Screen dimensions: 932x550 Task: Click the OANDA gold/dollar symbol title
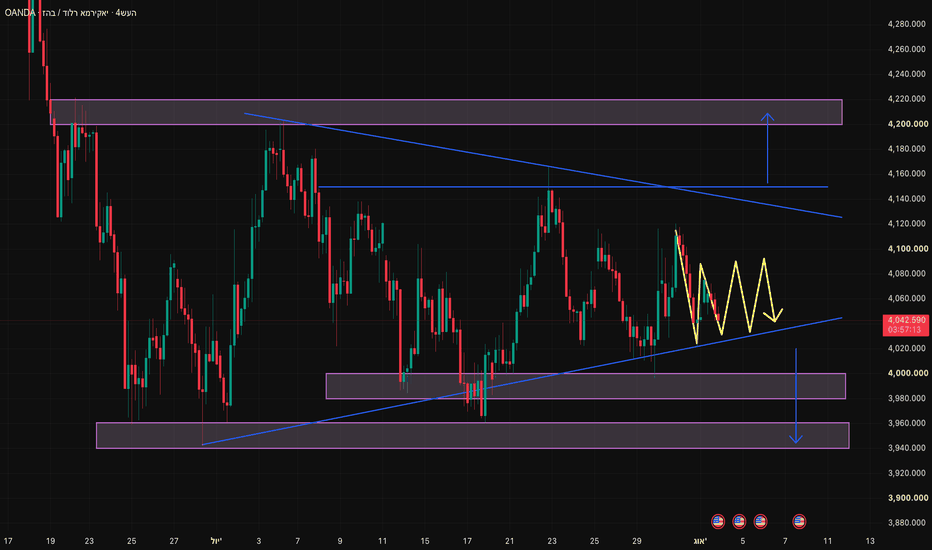(x=71, y=12)
